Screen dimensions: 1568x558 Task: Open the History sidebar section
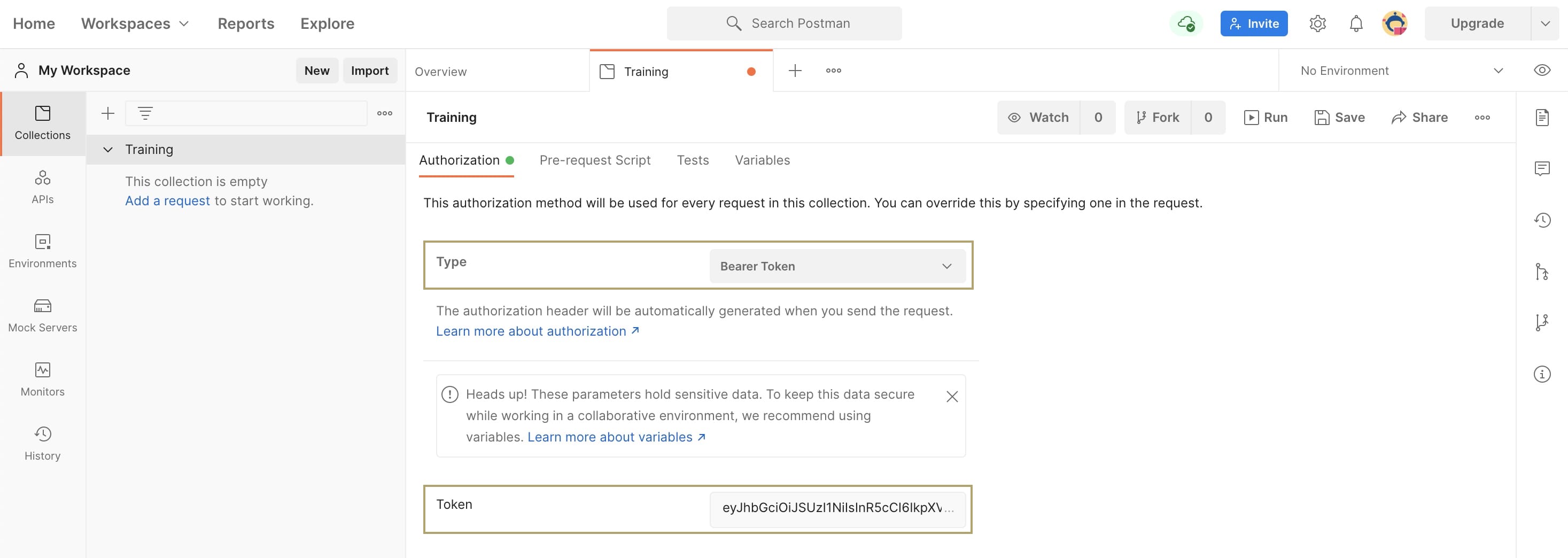click(43, 444)
